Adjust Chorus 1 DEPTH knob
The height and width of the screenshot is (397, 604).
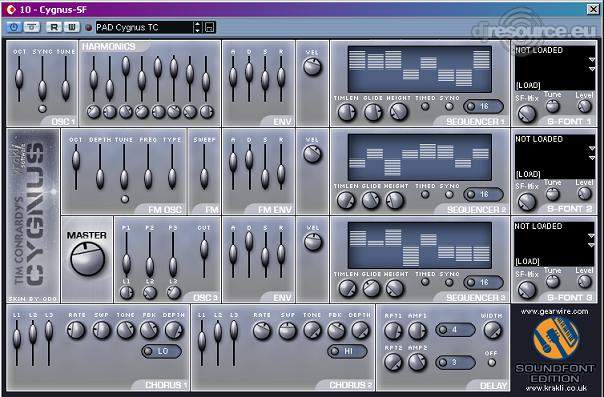tap(174, 330)
